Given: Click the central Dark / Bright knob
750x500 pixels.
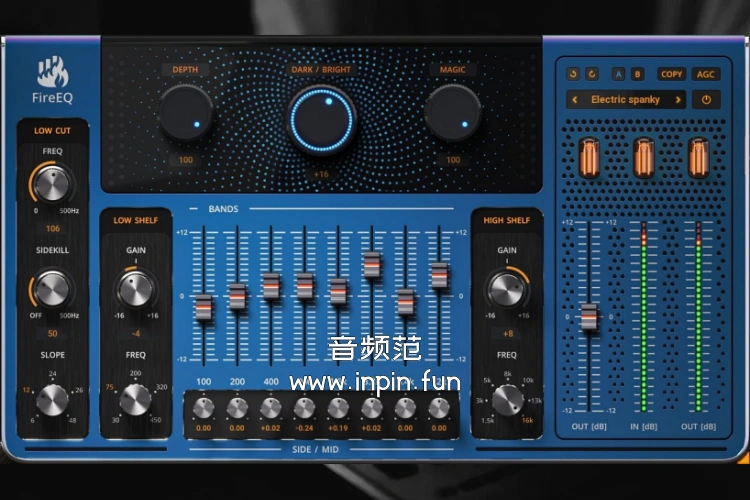Looking at the screenshot, I should tap(321, 120).
